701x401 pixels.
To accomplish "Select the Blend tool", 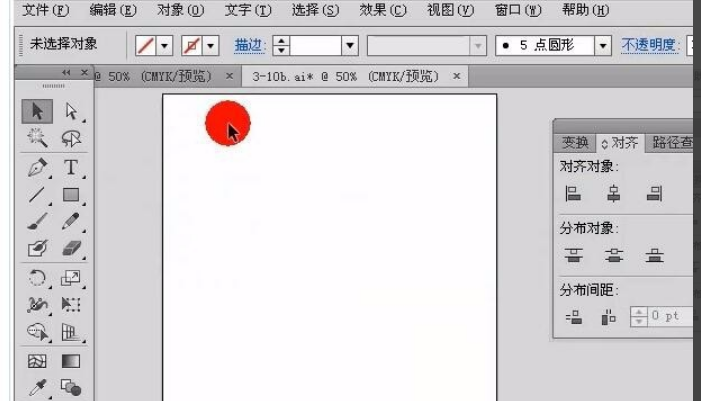I will [x=71, y=388].
